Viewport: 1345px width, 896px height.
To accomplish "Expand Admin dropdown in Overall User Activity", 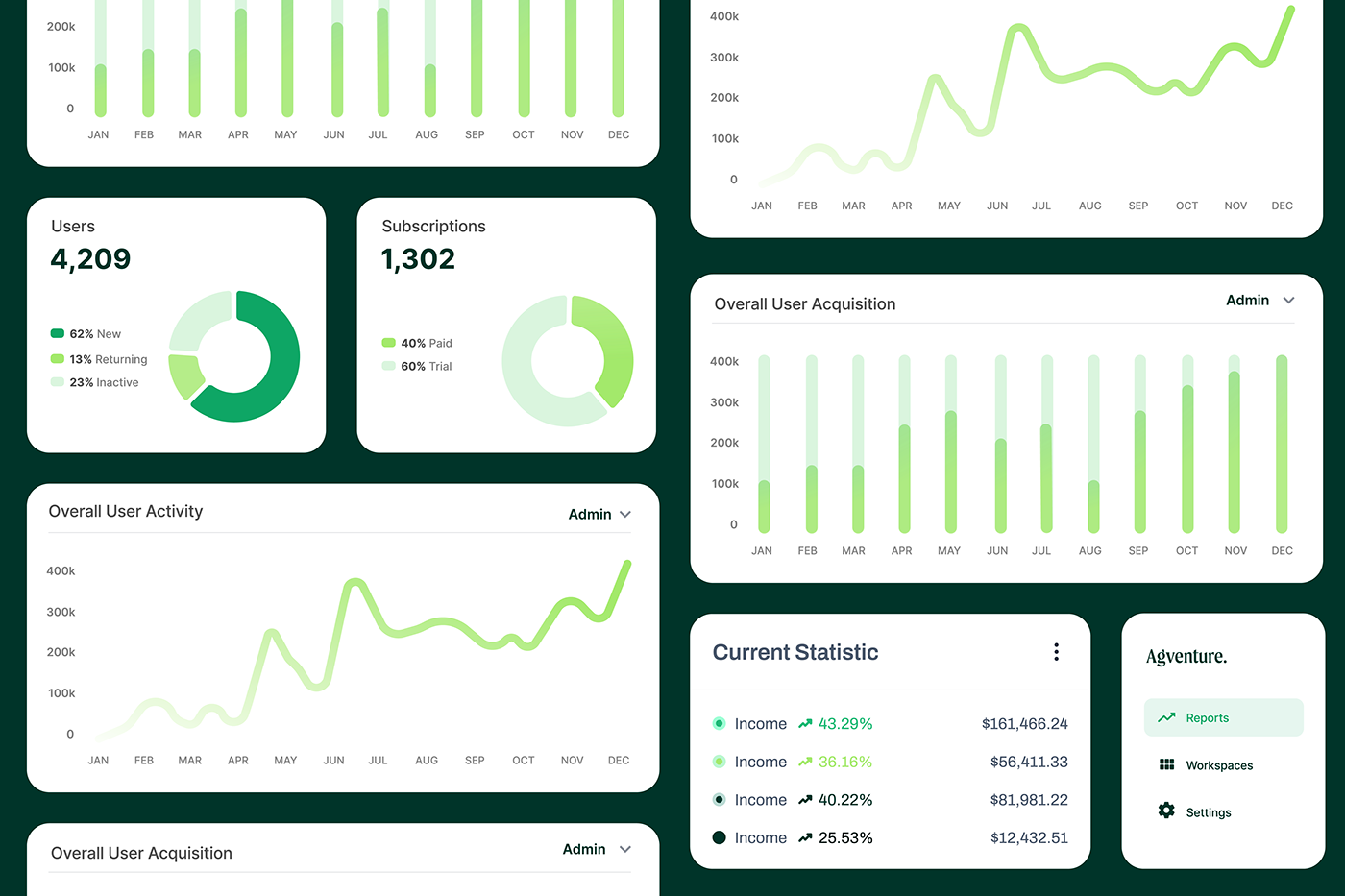I will (x=599, y=514).
